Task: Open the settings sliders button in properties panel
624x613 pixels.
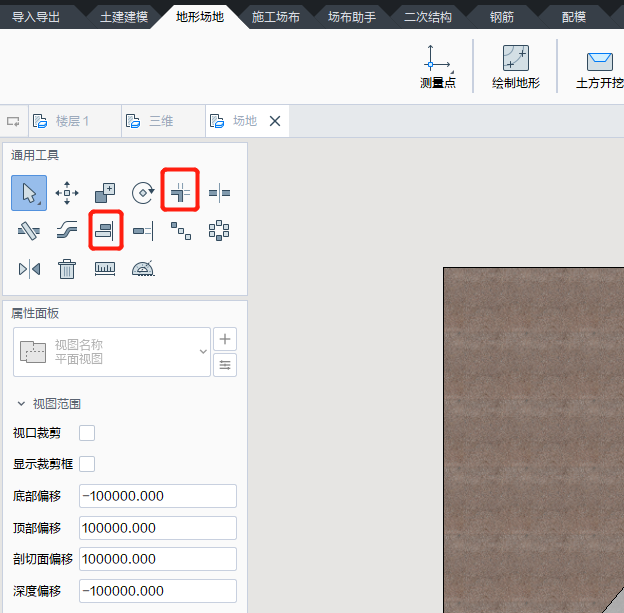Action: tap(225, 365)
